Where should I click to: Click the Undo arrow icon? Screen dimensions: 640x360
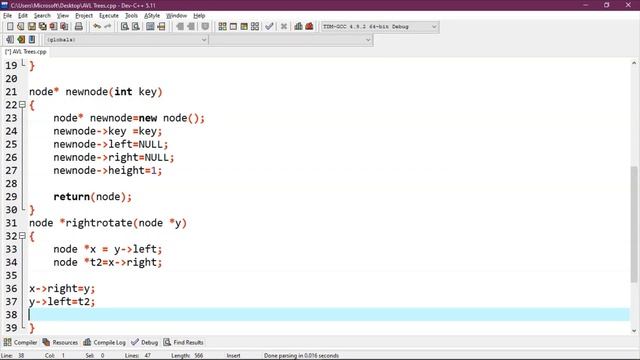97,27
